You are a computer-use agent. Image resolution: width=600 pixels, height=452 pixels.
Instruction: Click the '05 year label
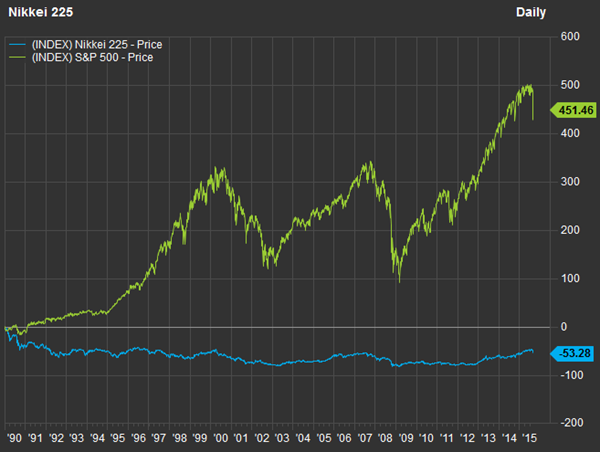(x=324, y=438)
